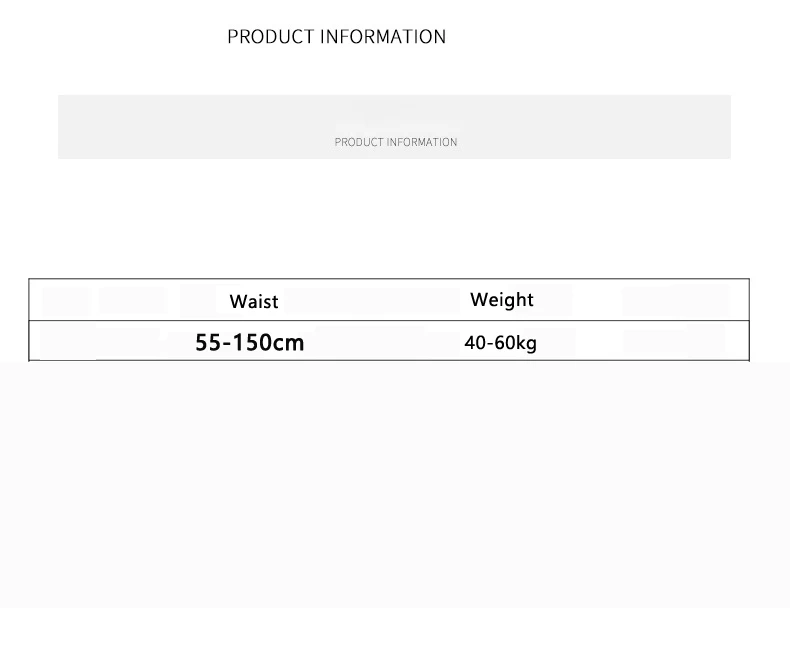Select the 55-150cm waist value
The image size is (790, 666).
pyautogui.click(x=250, y=343)
